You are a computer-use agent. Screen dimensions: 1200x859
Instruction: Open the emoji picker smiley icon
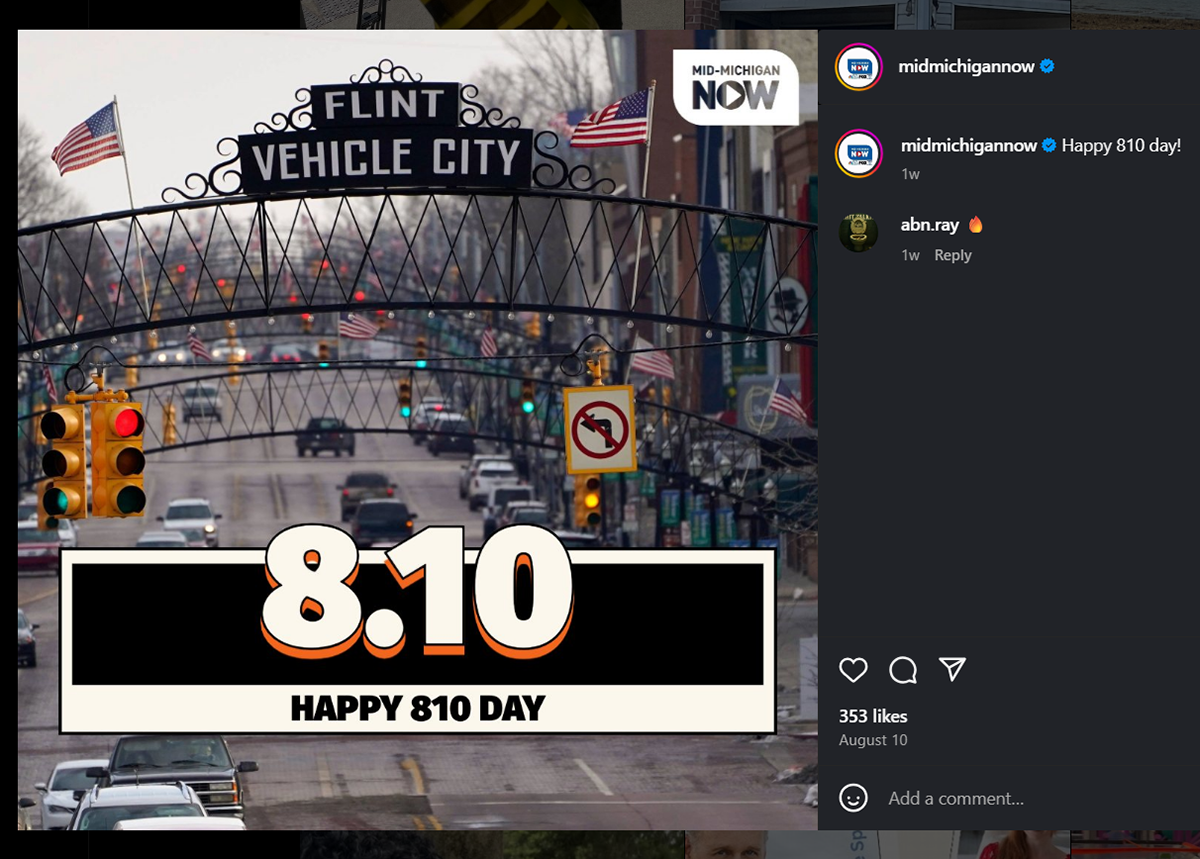point(853,798)
